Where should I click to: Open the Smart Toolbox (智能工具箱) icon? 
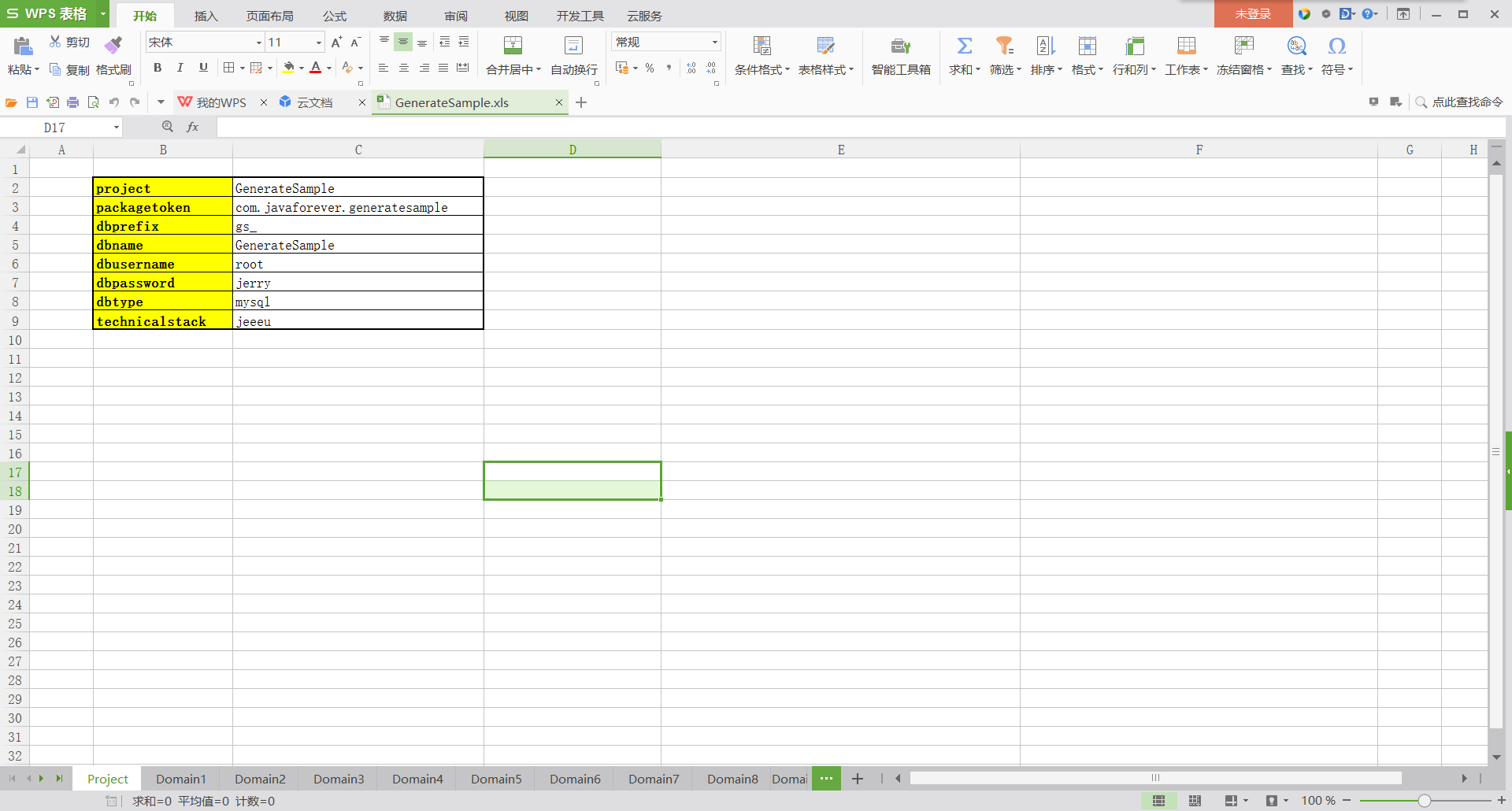coord(900,46)
